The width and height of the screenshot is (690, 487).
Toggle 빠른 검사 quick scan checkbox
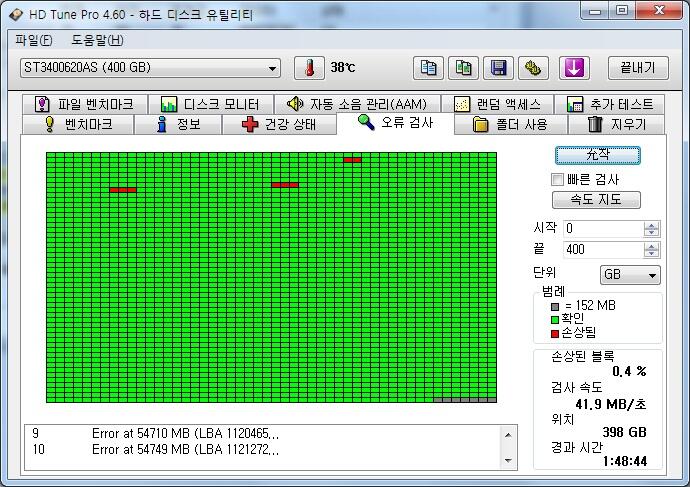(557, 179)
